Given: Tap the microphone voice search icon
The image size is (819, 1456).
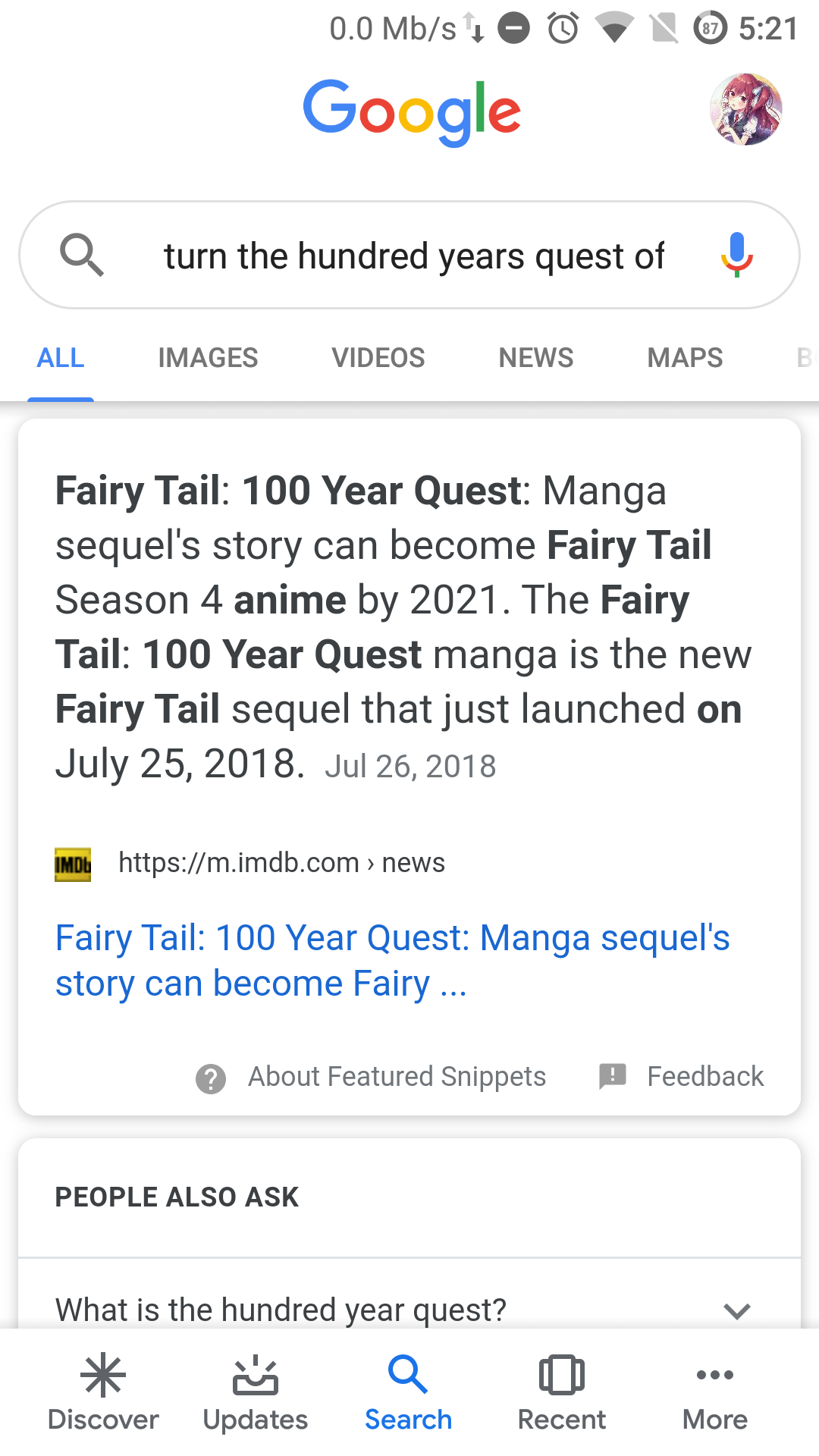Looking at the screenshot, I should tap(736, 255).
